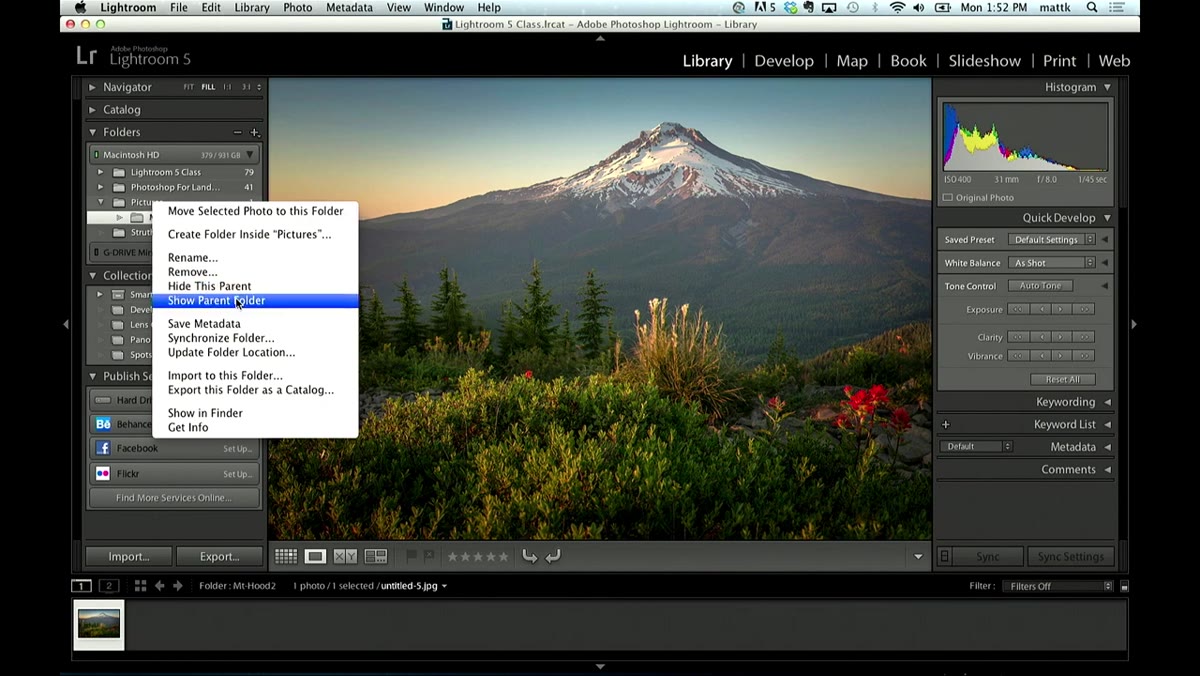
Task: Click Auto Tone button
Action: tap(1040, 286)
